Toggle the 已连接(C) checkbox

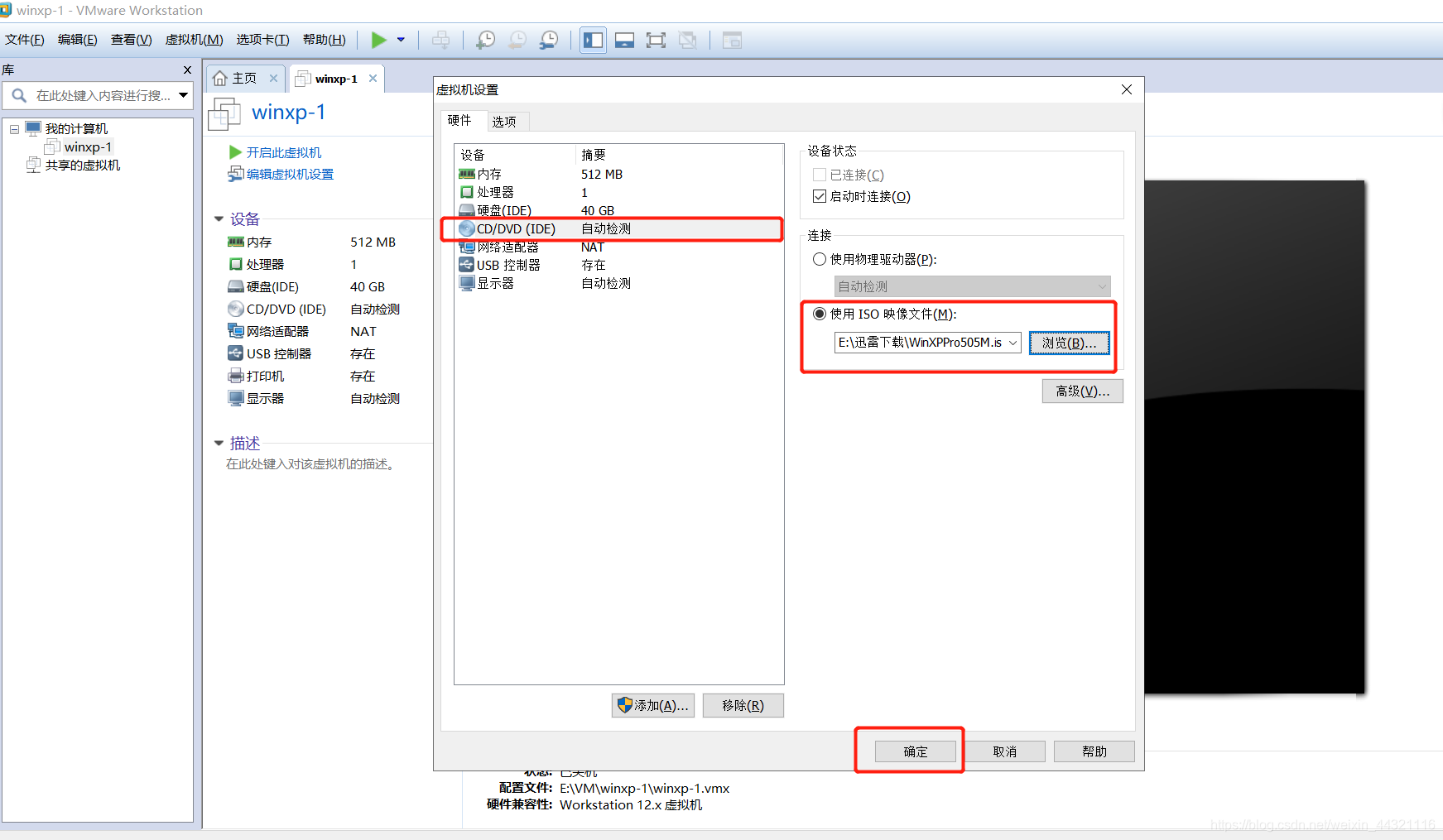coord(820,175)
